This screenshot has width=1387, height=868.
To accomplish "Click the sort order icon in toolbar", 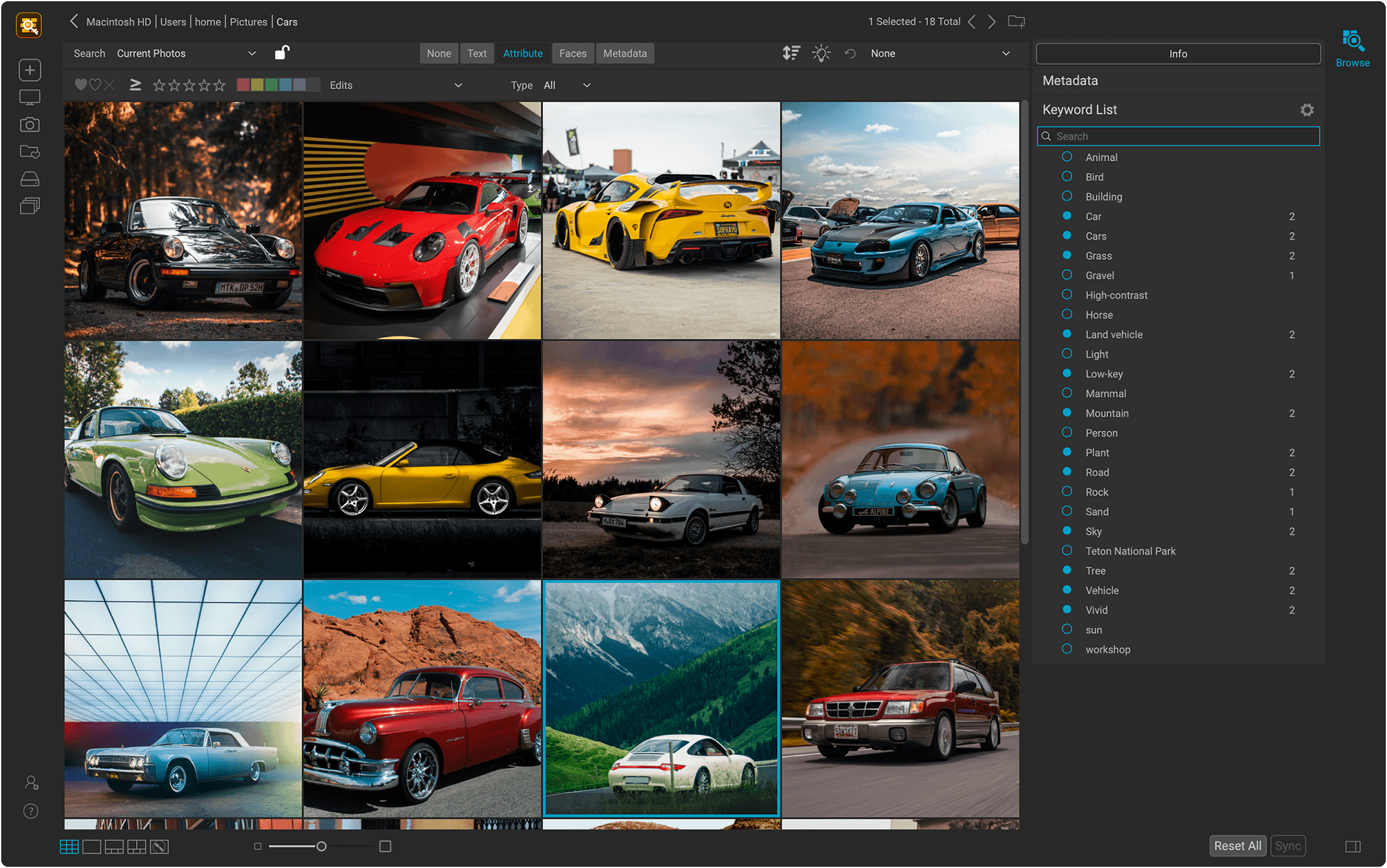I will tap(790, 53).
